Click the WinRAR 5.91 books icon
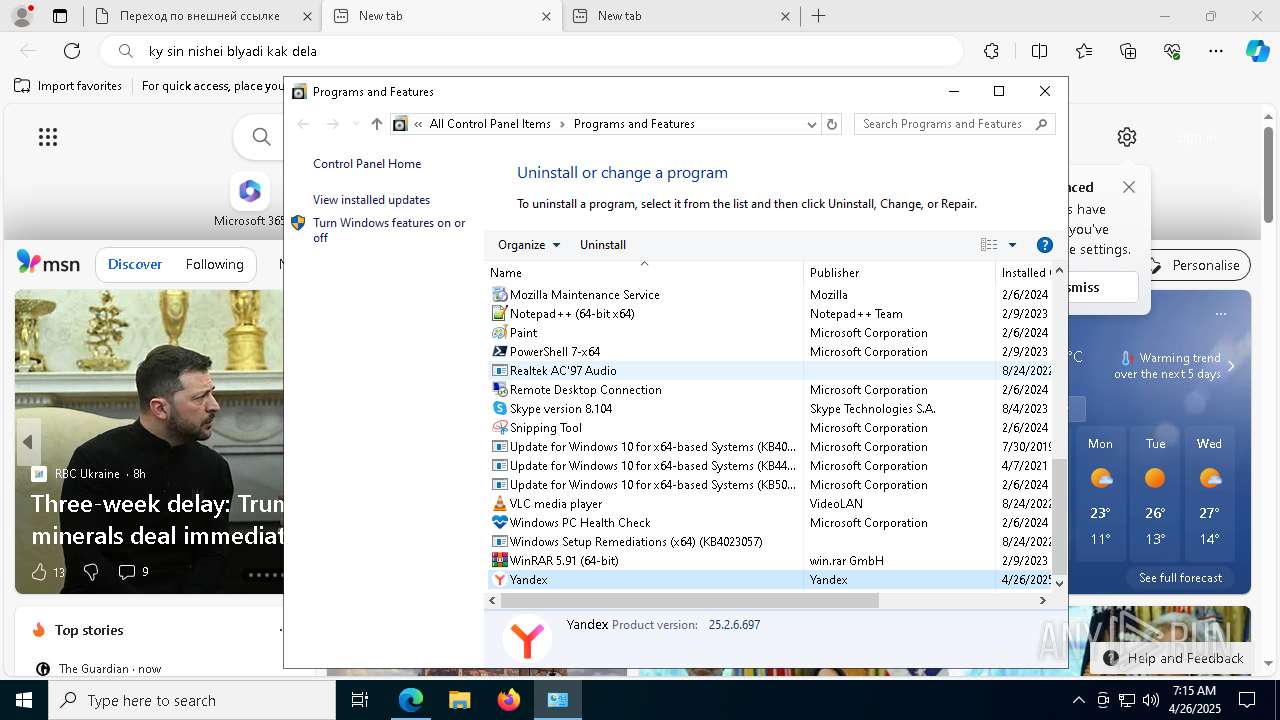 click(500, 561)
